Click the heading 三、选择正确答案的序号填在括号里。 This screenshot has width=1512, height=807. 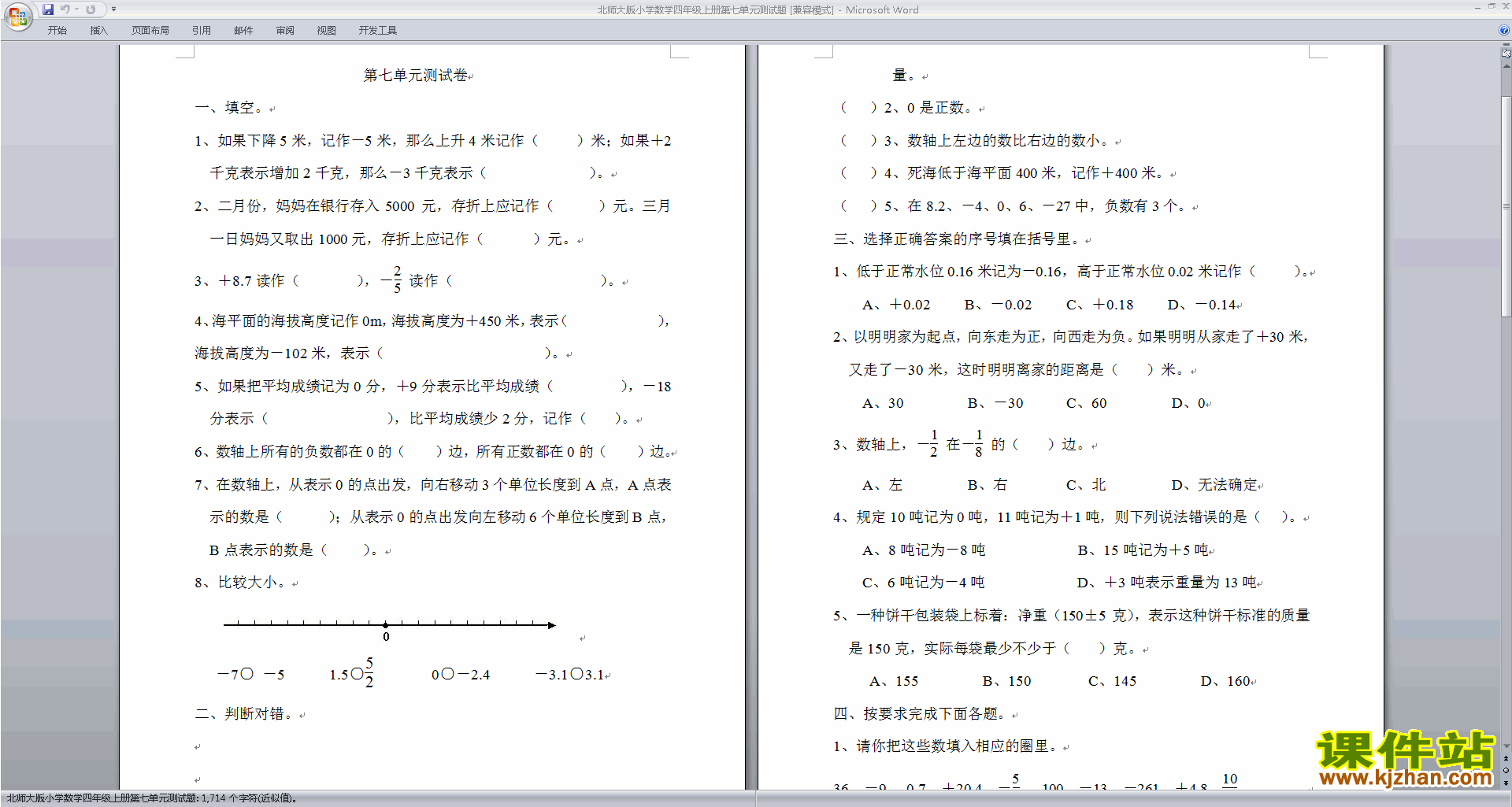pyautogui.click(x=958, y=239)
